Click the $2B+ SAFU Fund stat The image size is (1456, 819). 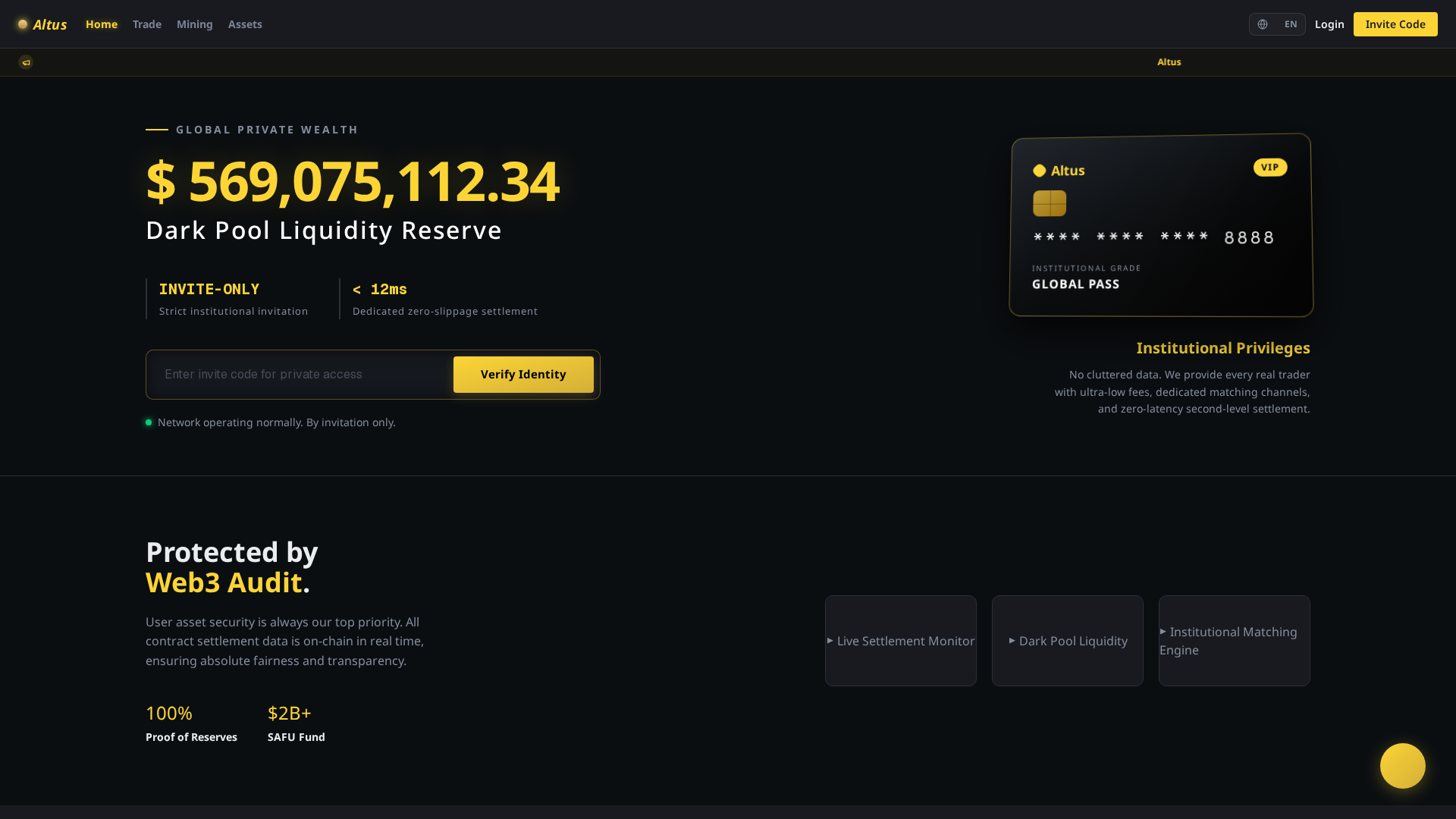(297, 723)
